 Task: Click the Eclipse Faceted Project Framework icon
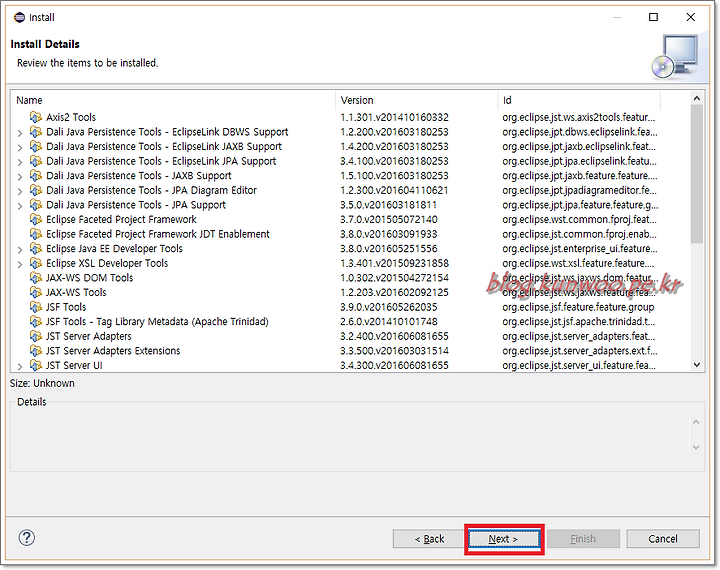tap(36, 220)
